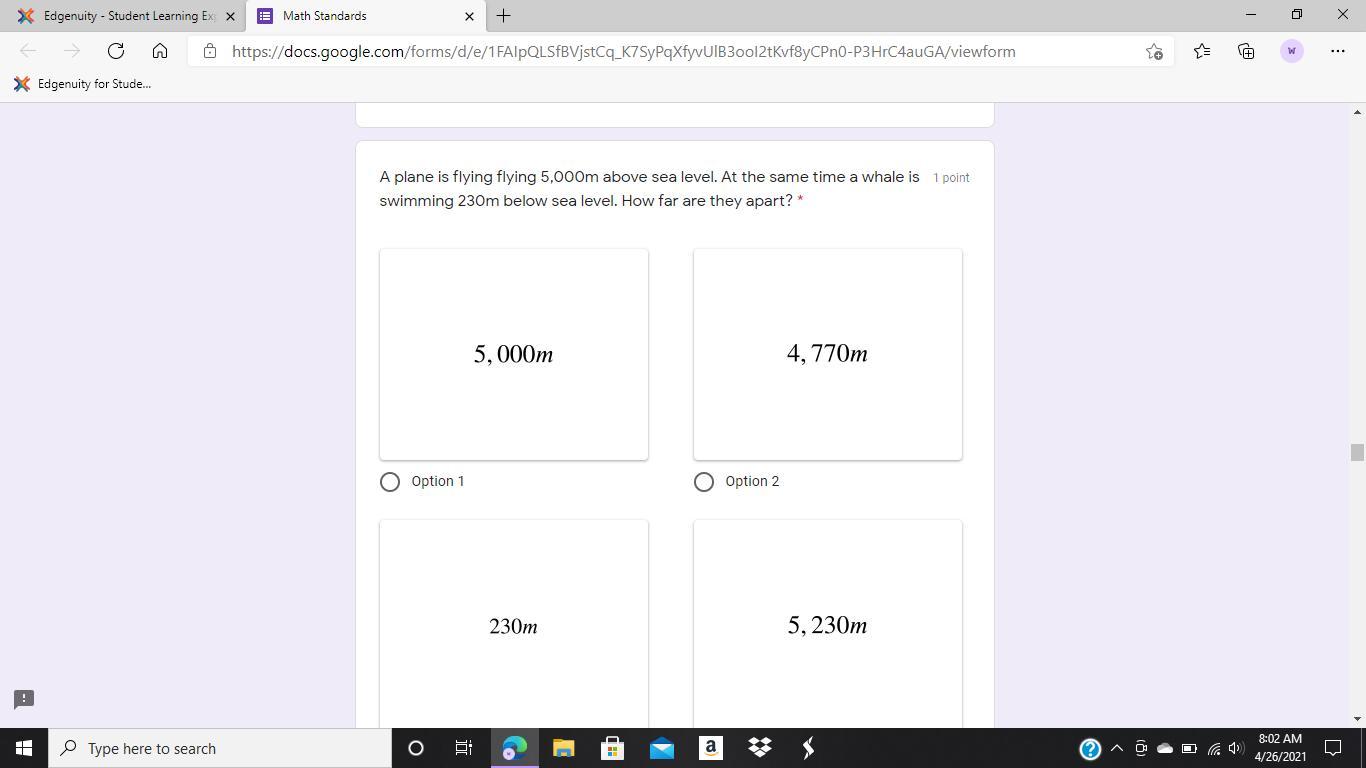
Task: Close the Math Standards tab
Action: point(469,16)
